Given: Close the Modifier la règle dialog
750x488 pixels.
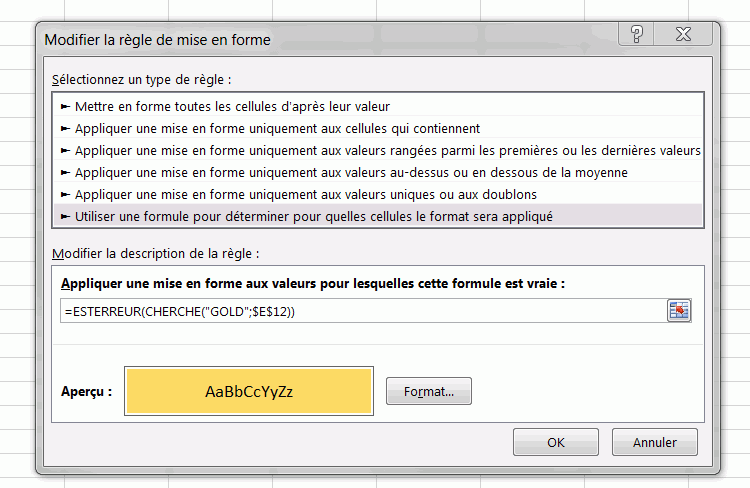Looking at the screenshot, I should 684,33.
